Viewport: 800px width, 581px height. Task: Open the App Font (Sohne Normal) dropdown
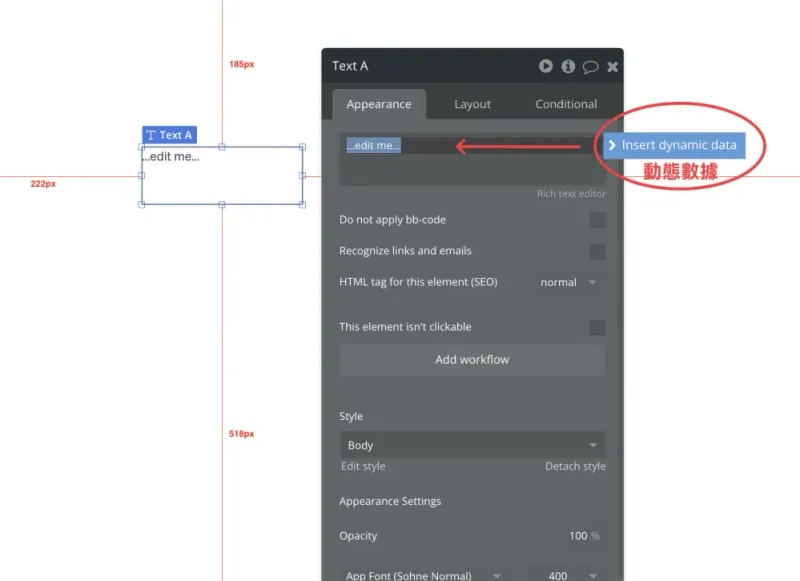[423, 575]
